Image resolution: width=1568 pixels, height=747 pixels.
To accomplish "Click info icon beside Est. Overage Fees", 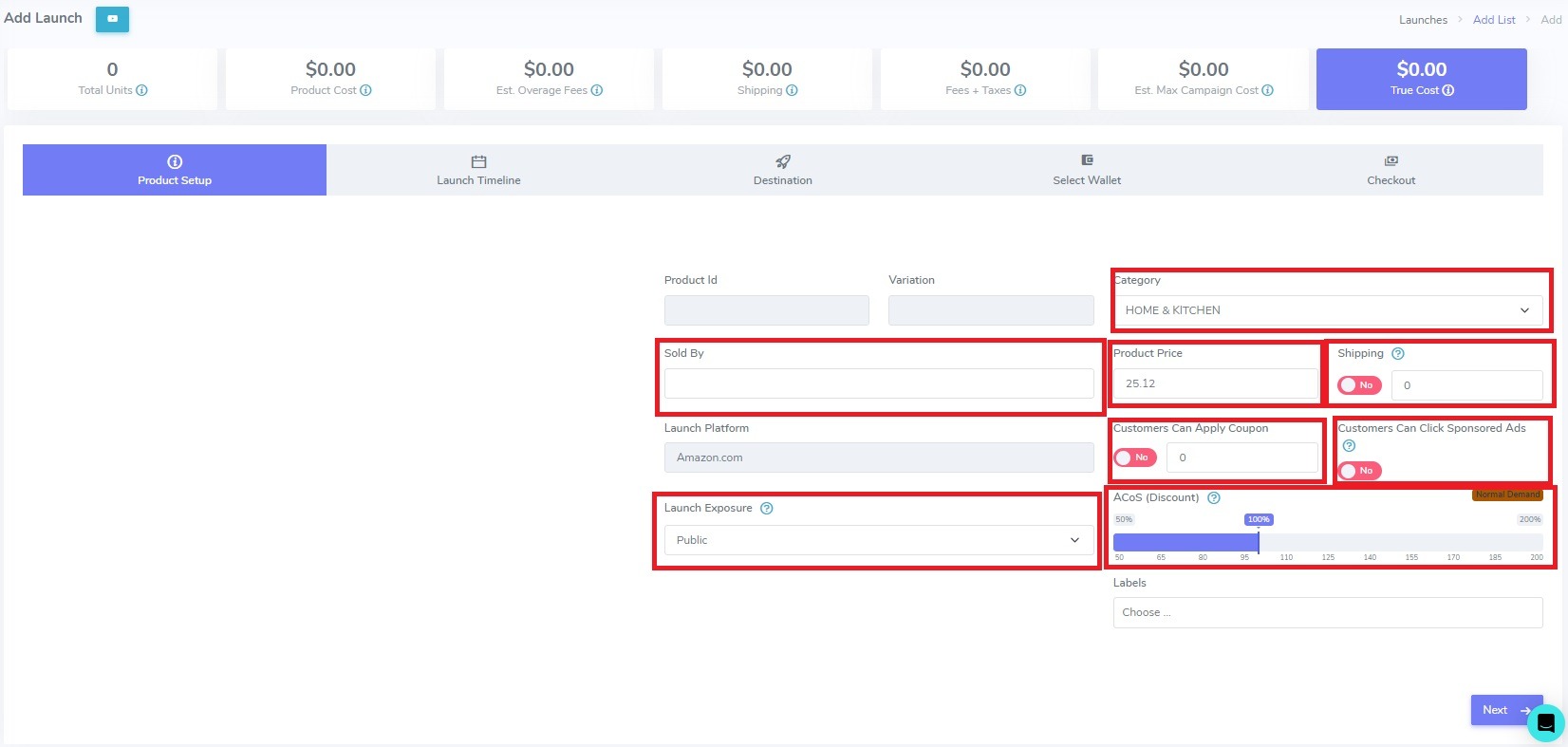I will coord(597,90).
